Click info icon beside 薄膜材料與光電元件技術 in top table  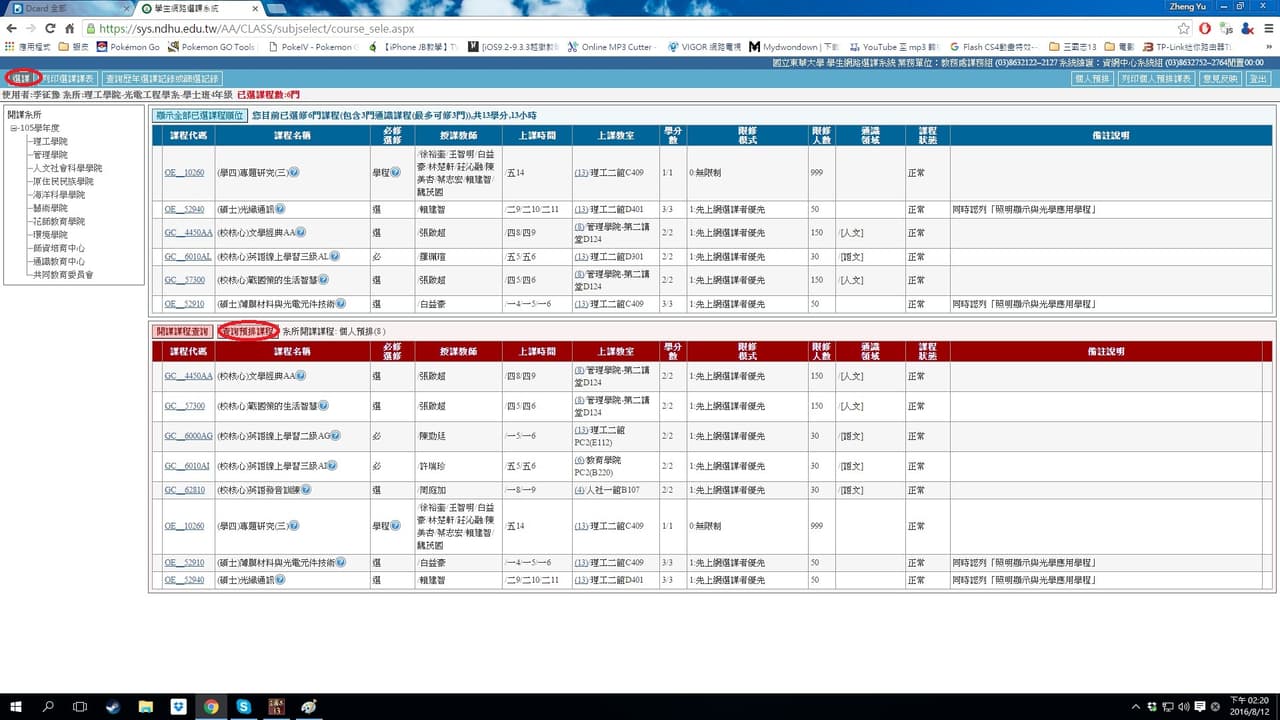[x=341, y=303]
